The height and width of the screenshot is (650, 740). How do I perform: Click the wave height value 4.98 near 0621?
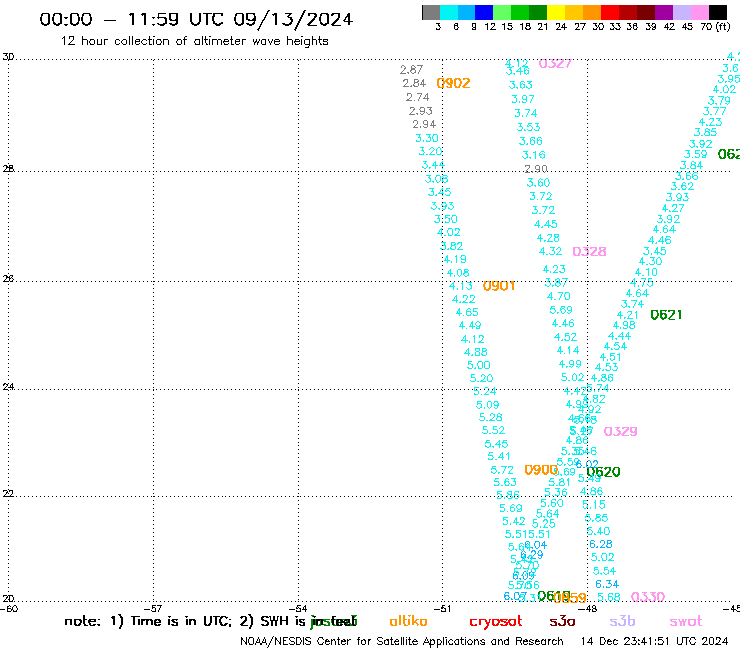coord(624,325)
